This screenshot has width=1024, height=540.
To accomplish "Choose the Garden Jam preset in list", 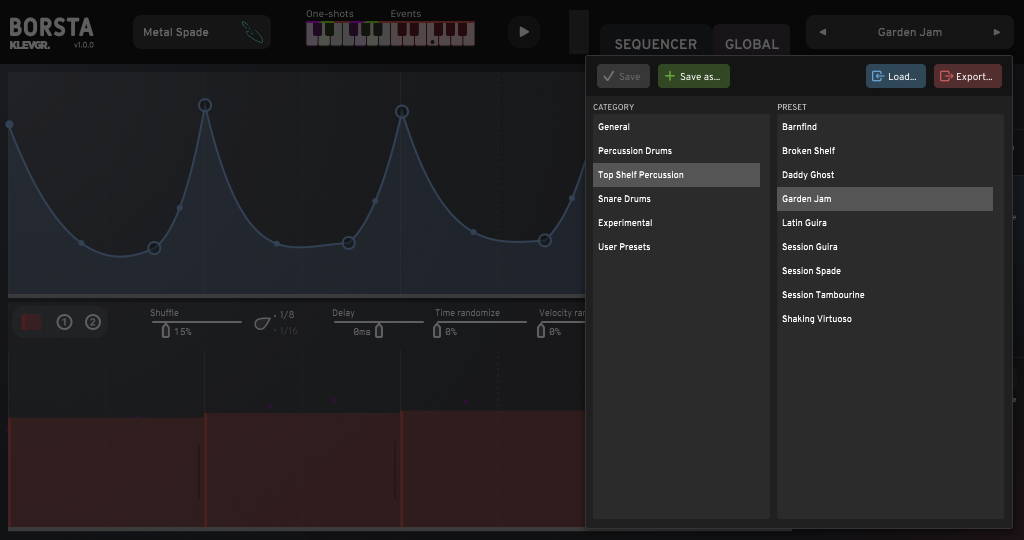I will point(885,199).
